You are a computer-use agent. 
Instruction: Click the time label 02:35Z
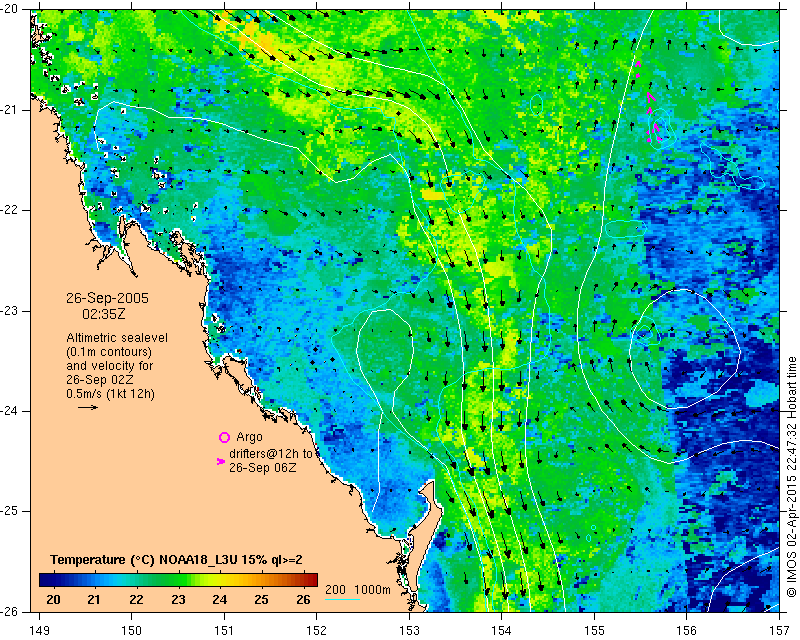tap(104, 314)
